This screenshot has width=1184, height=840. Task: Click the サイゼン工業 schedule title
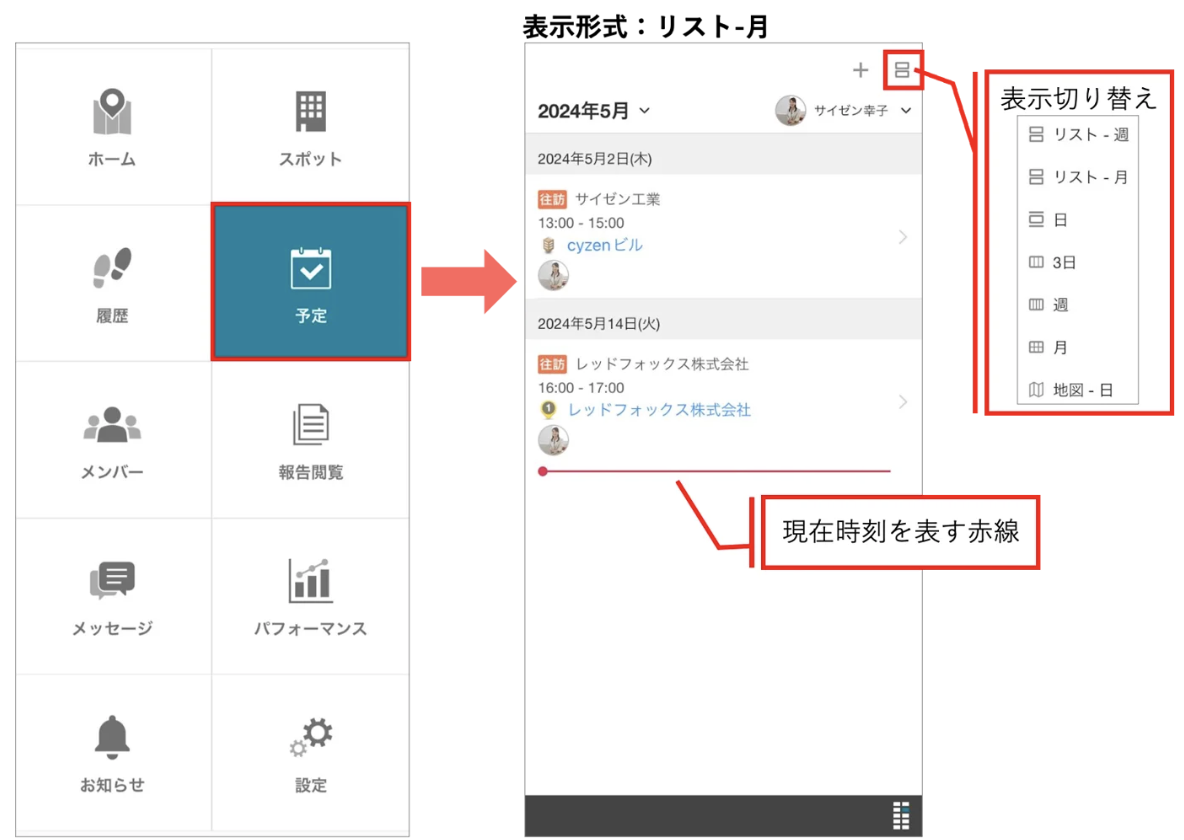(618, 199)
